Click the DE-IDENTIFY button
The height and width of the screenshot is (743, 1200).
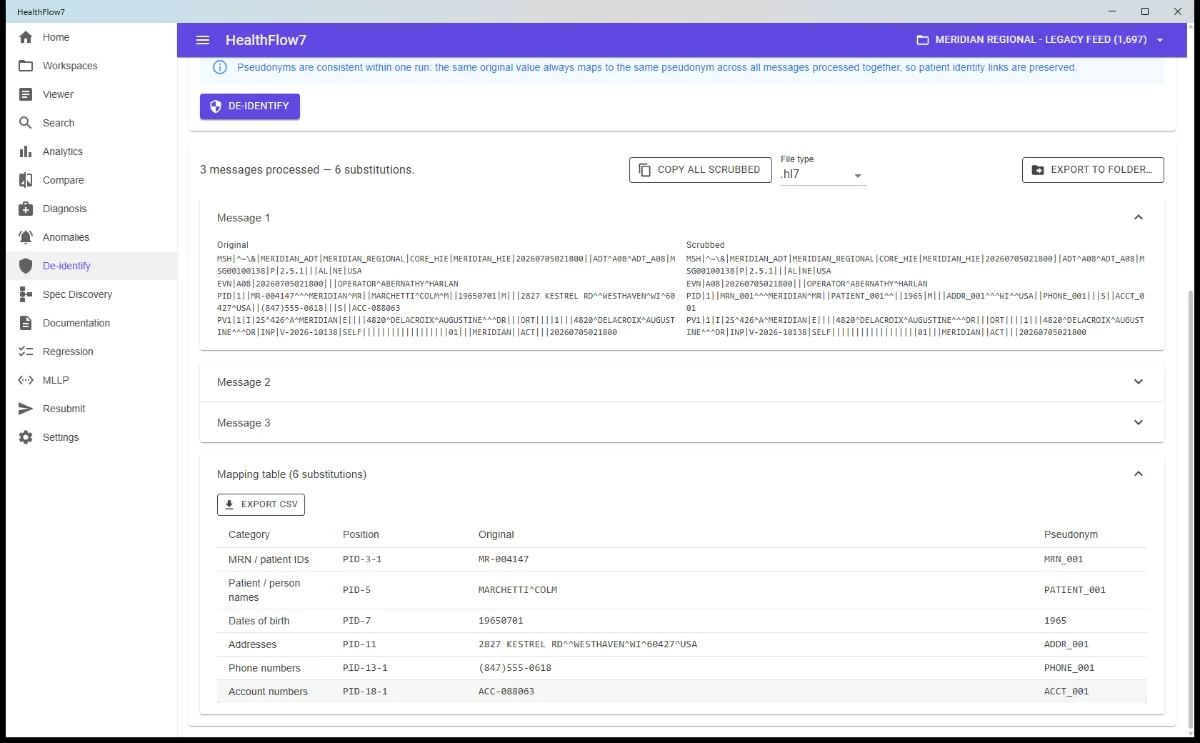click(x=250, y=106)
